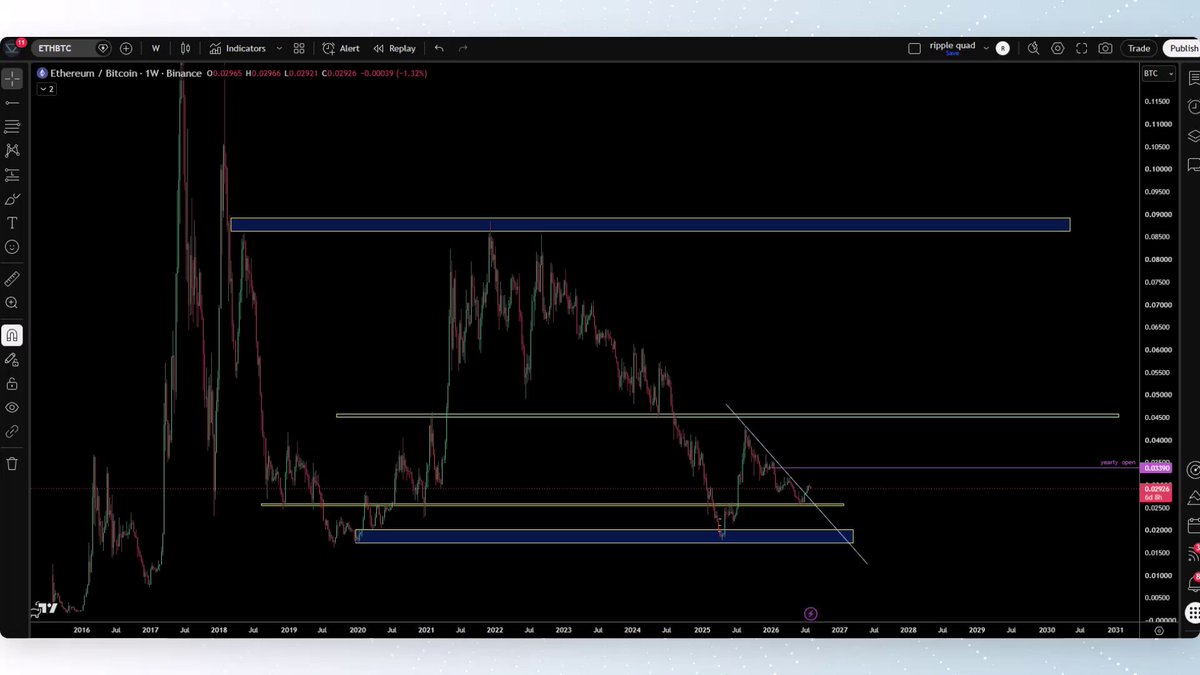1200x675 pixels.
Task: Open the quick search icon
Action: pos(1033,48)
